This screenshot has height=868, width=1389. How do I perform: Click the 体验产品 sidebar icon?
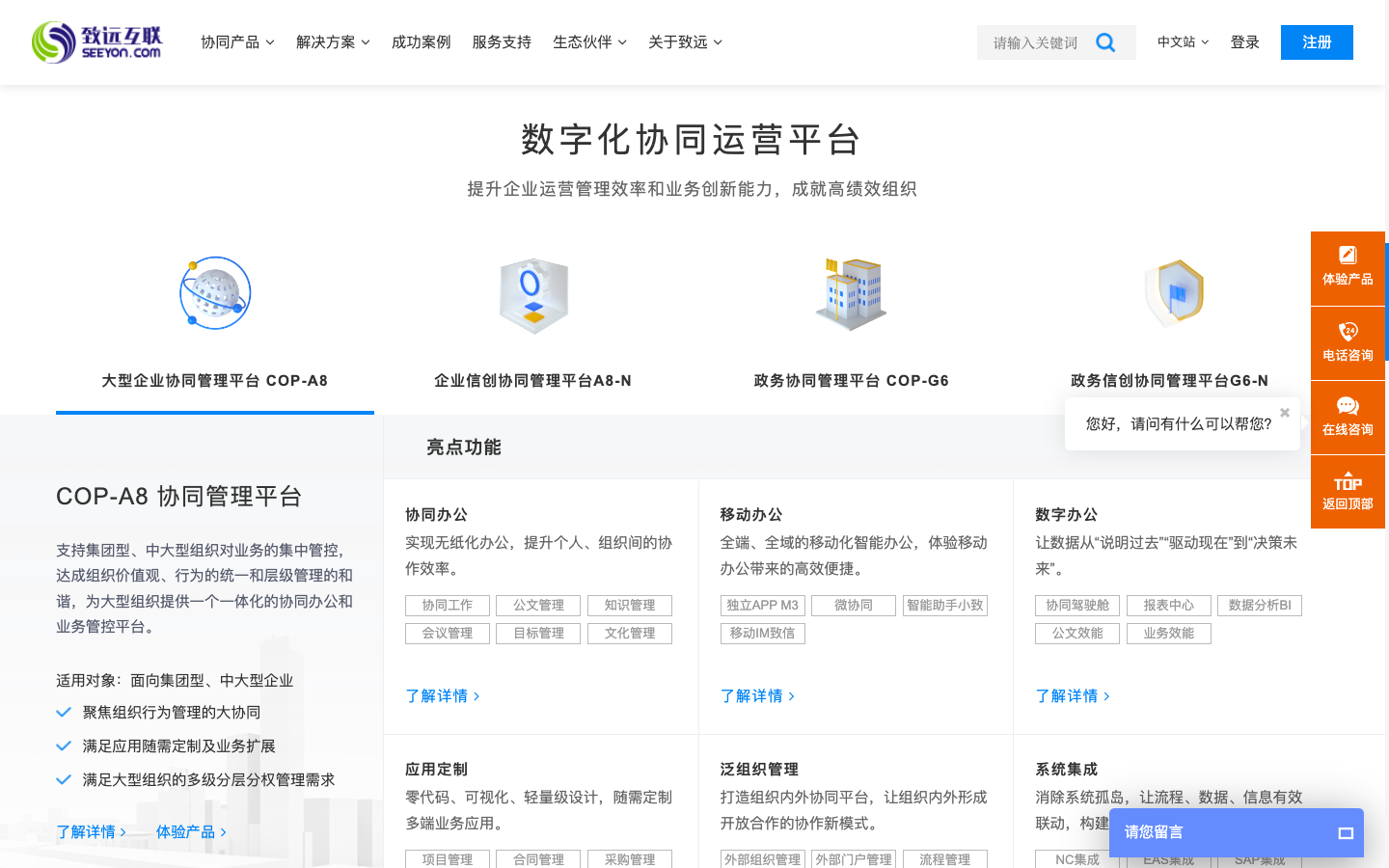coord(1348,255)
